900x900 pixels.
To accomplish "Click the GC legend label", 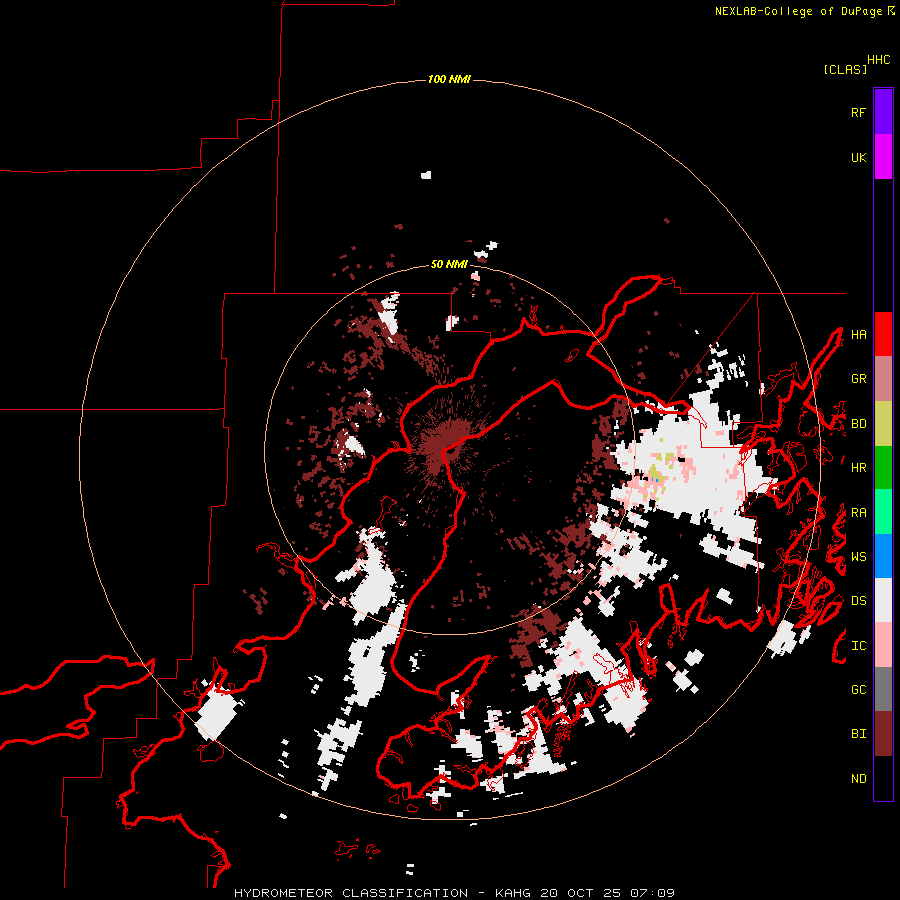I will coord(858,690).
